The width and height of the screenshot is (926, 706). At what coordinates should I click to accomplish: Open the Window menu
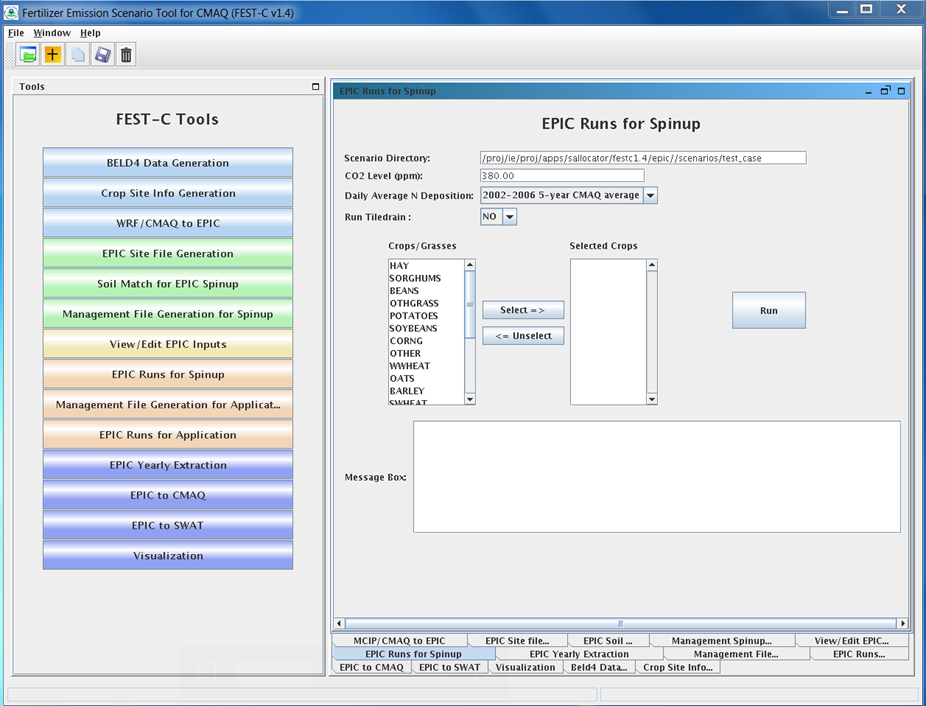pos(52,33)
